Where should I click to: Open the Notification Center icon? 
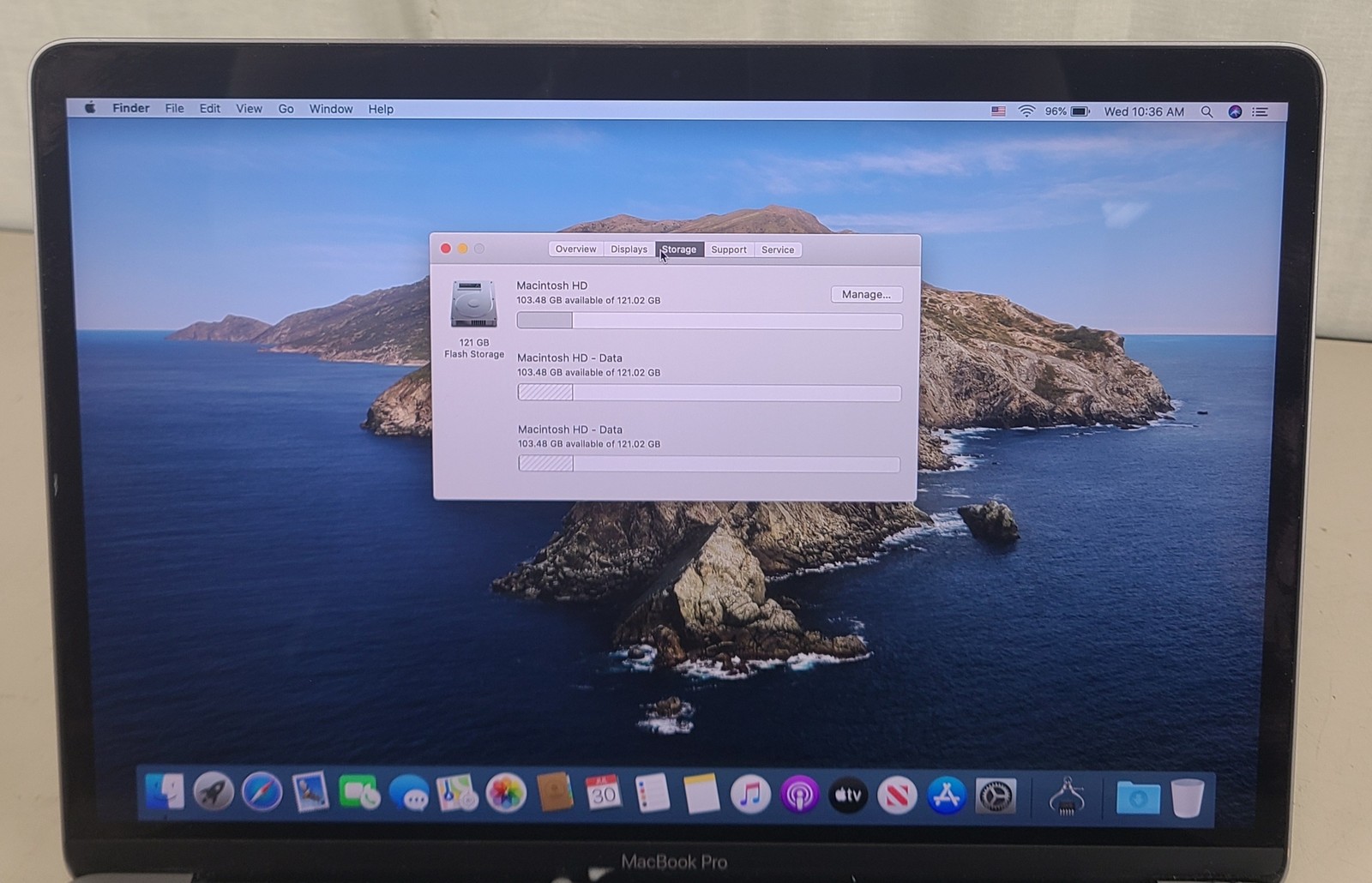1260,111
